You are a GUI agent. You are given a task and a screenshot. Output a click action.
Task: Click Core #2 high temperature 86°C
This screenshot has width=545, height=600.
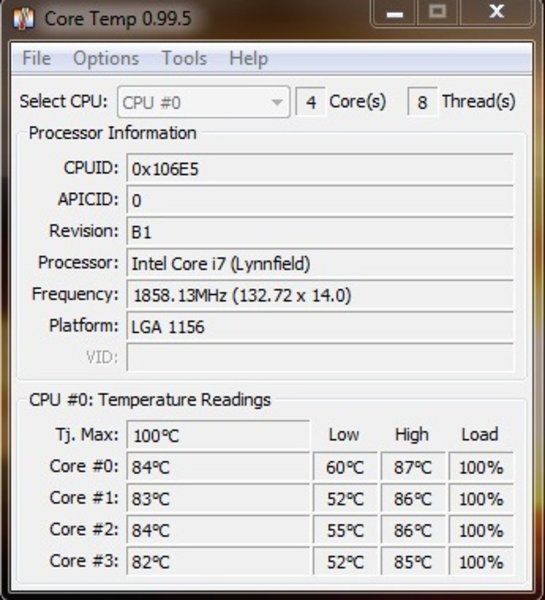pyautogui.click(x=413, y=530)
